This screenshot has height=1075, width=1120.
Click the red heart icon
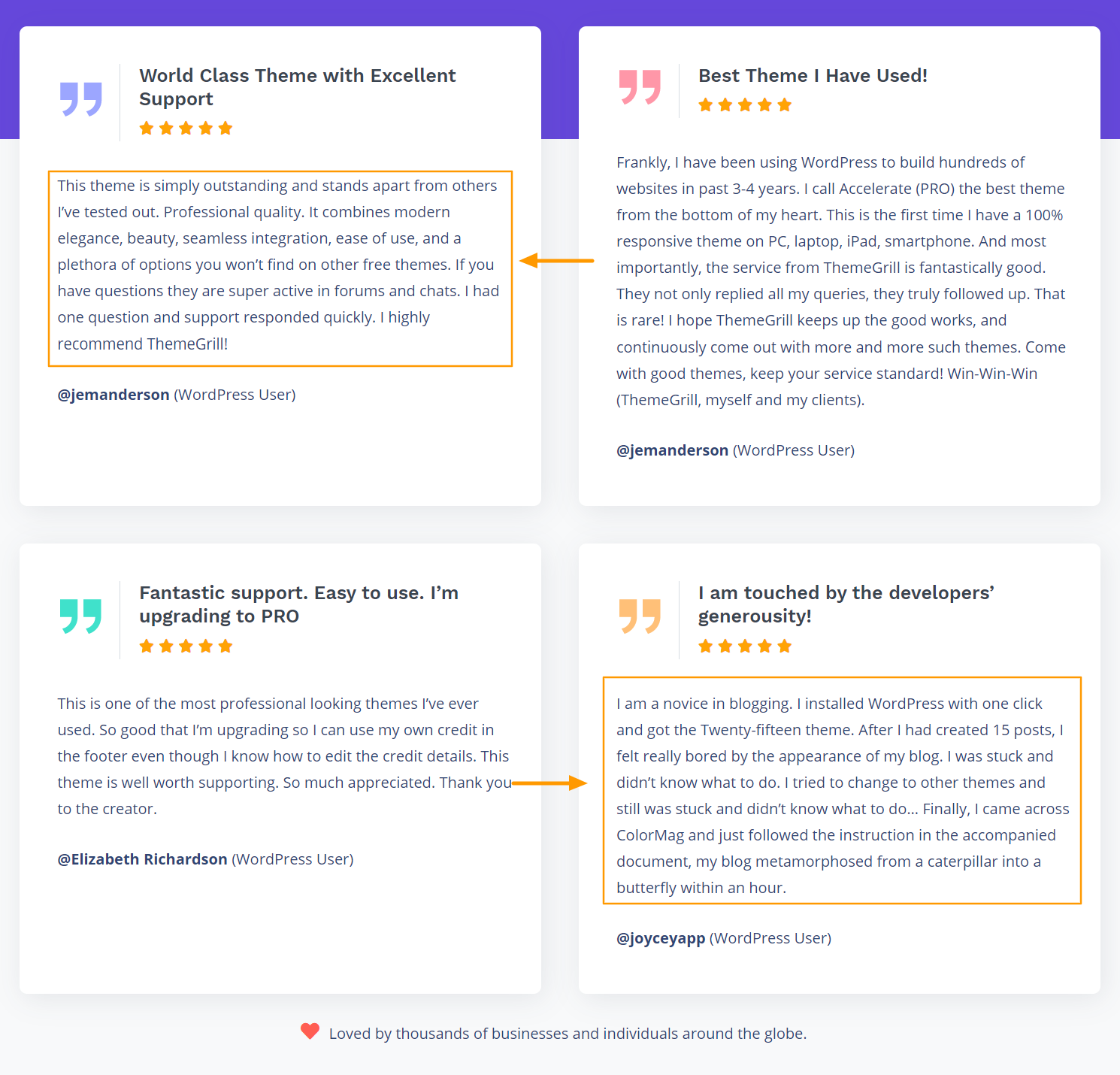(x=310, y=1031)
